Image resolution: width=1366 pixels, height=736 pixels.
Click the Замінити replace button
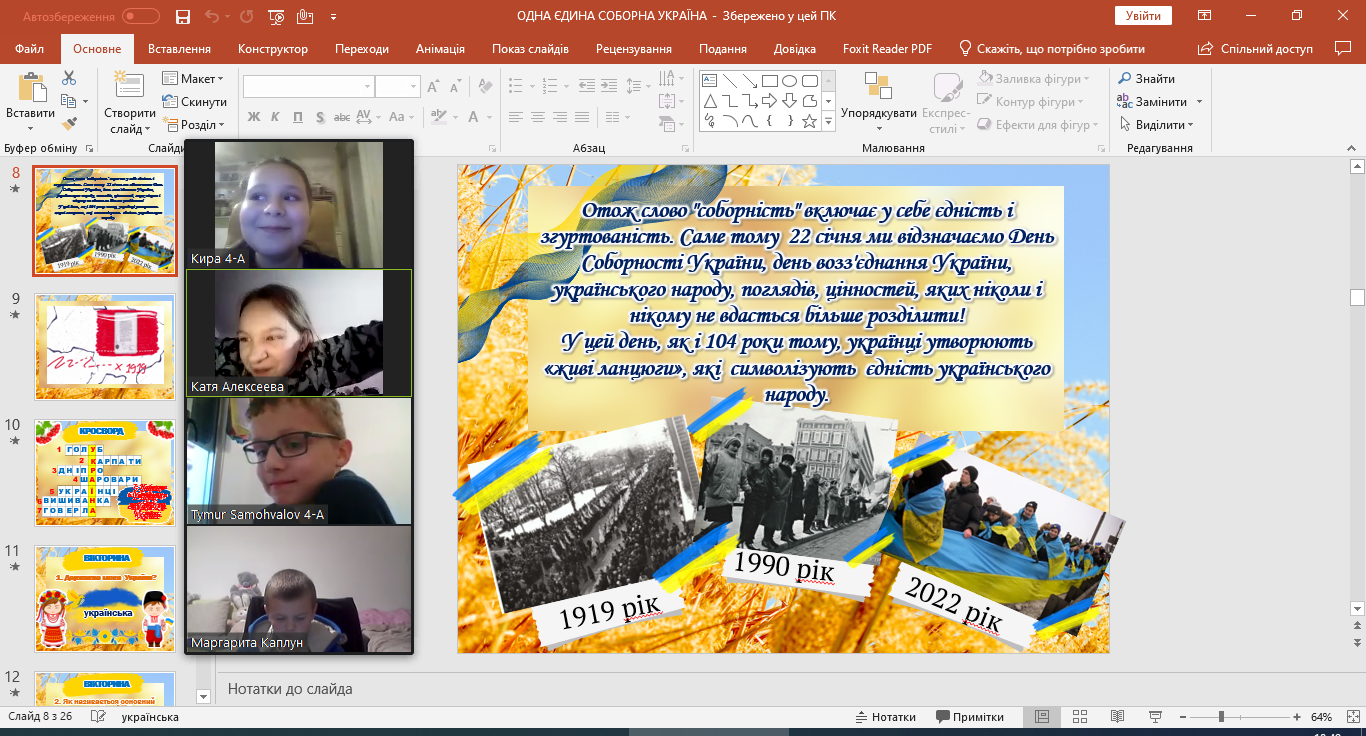point(1152,101)
